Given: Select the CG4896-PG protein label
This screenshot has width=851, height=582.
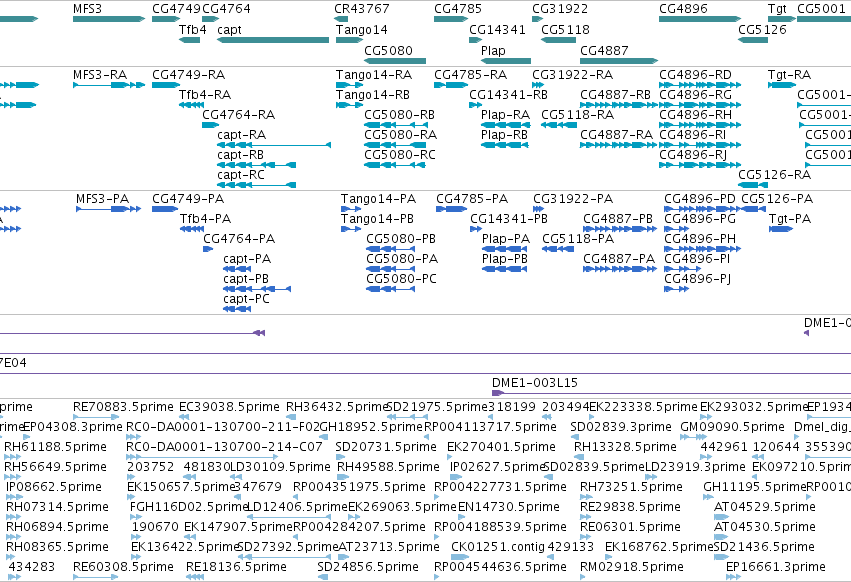Looking at the screenshot, I should click(x=700, y=219).
